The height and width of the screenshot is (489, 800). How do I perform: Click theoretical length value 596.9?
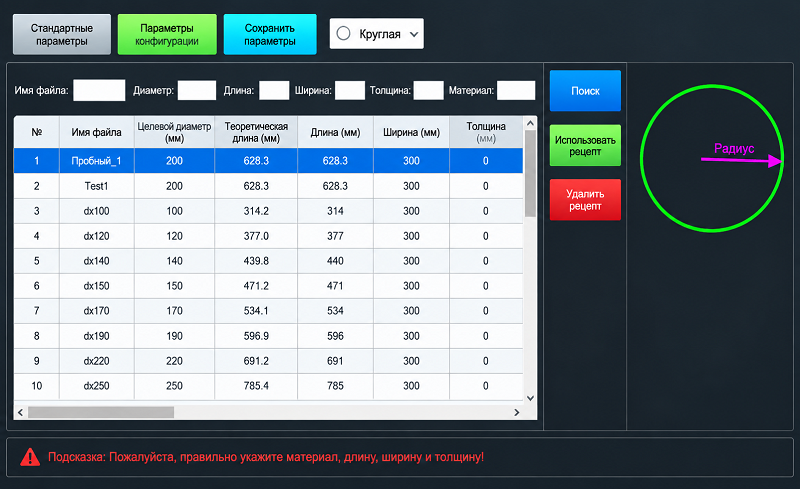pos(256,336)
